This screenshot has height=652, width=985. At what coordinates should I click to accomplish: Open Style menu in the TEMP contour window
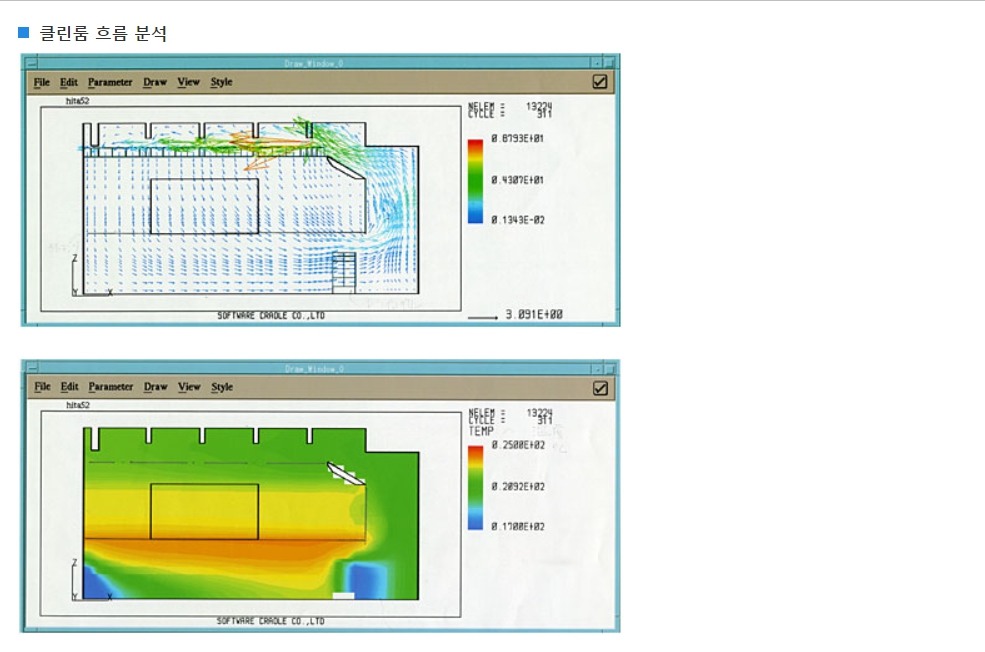(222, 387)
